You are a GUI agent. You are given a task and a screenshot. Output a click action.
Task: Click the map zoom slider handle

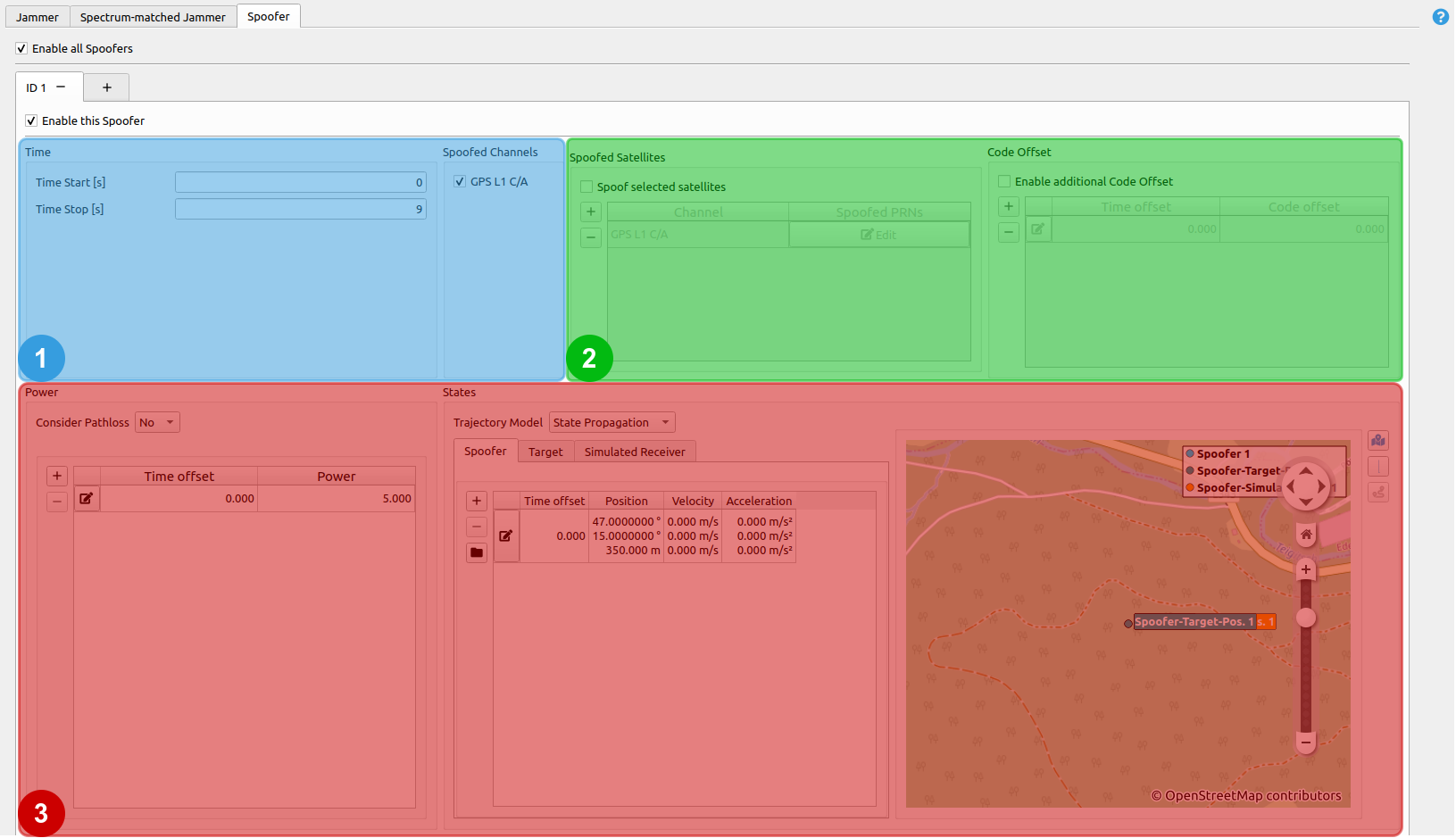1306,618
